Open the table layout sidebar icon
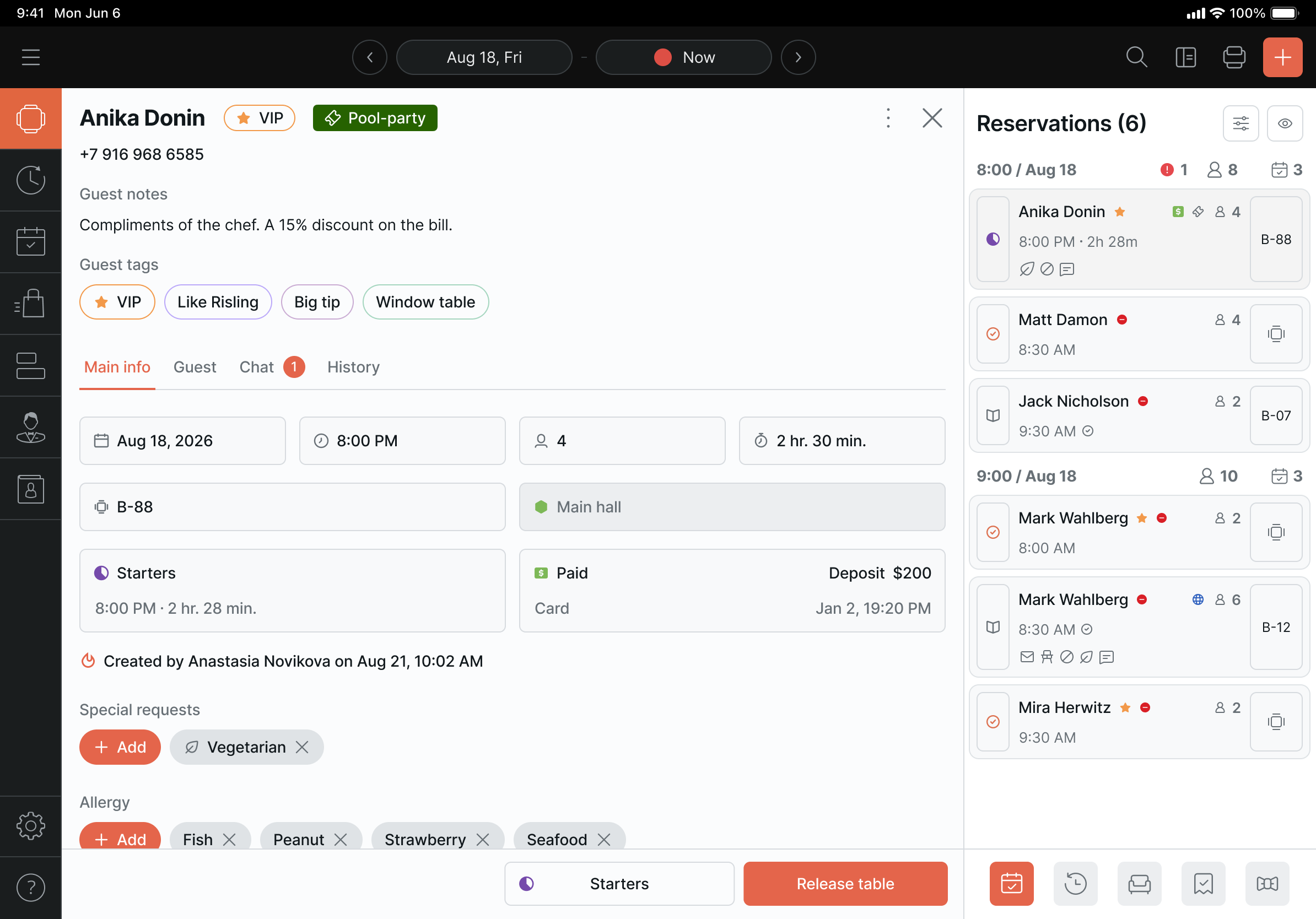Screen dimensions: 1316x919 pyautogui.click(x=30, y=365)
